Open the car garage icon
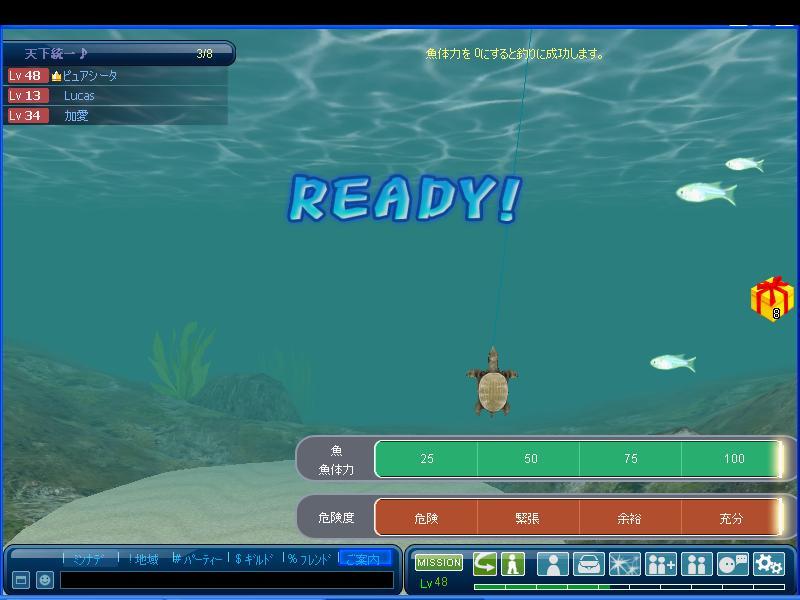 (x=588, y=564)
